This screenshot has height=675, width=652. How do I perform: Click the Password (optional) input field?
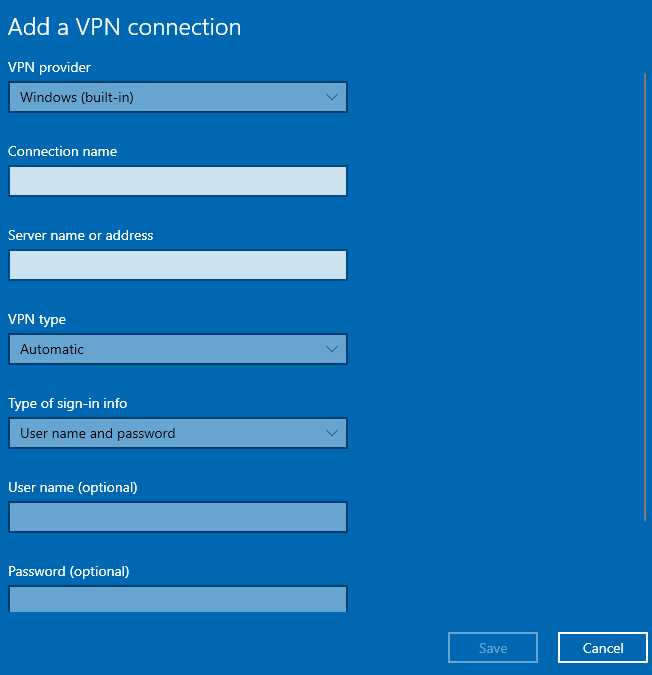(x=178, y=599)
